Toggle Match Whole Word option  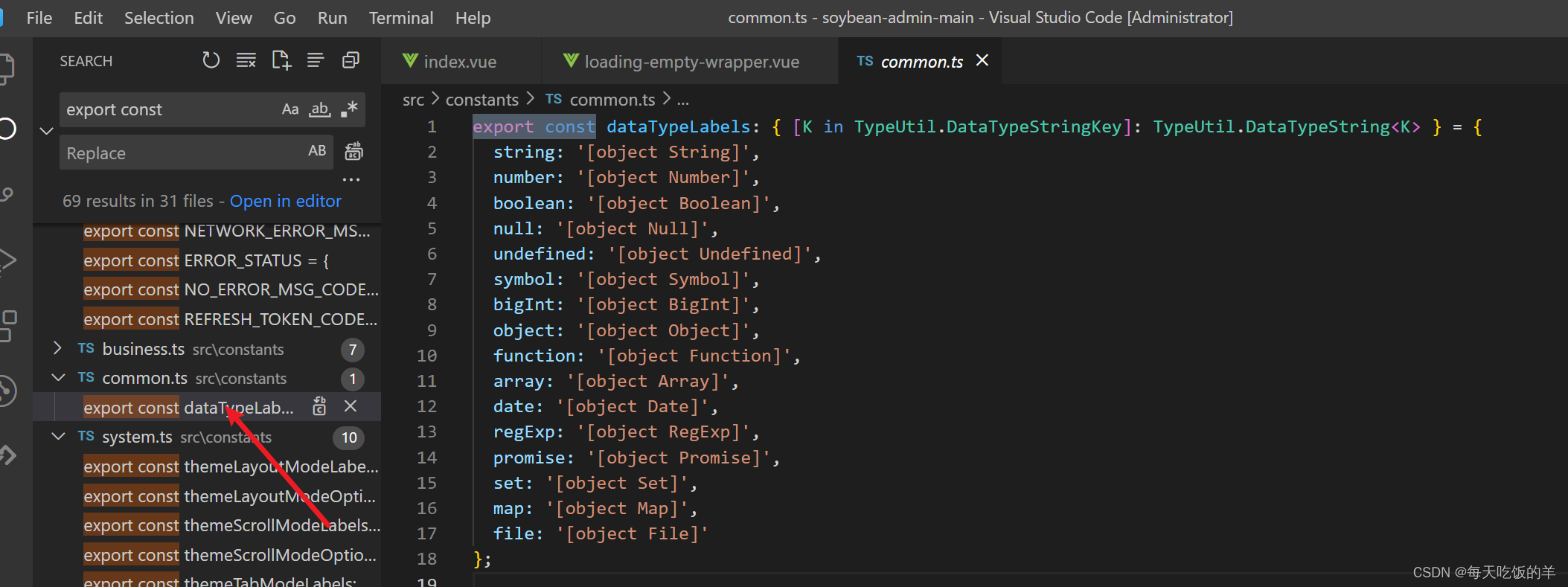click(x=320, y=109)
